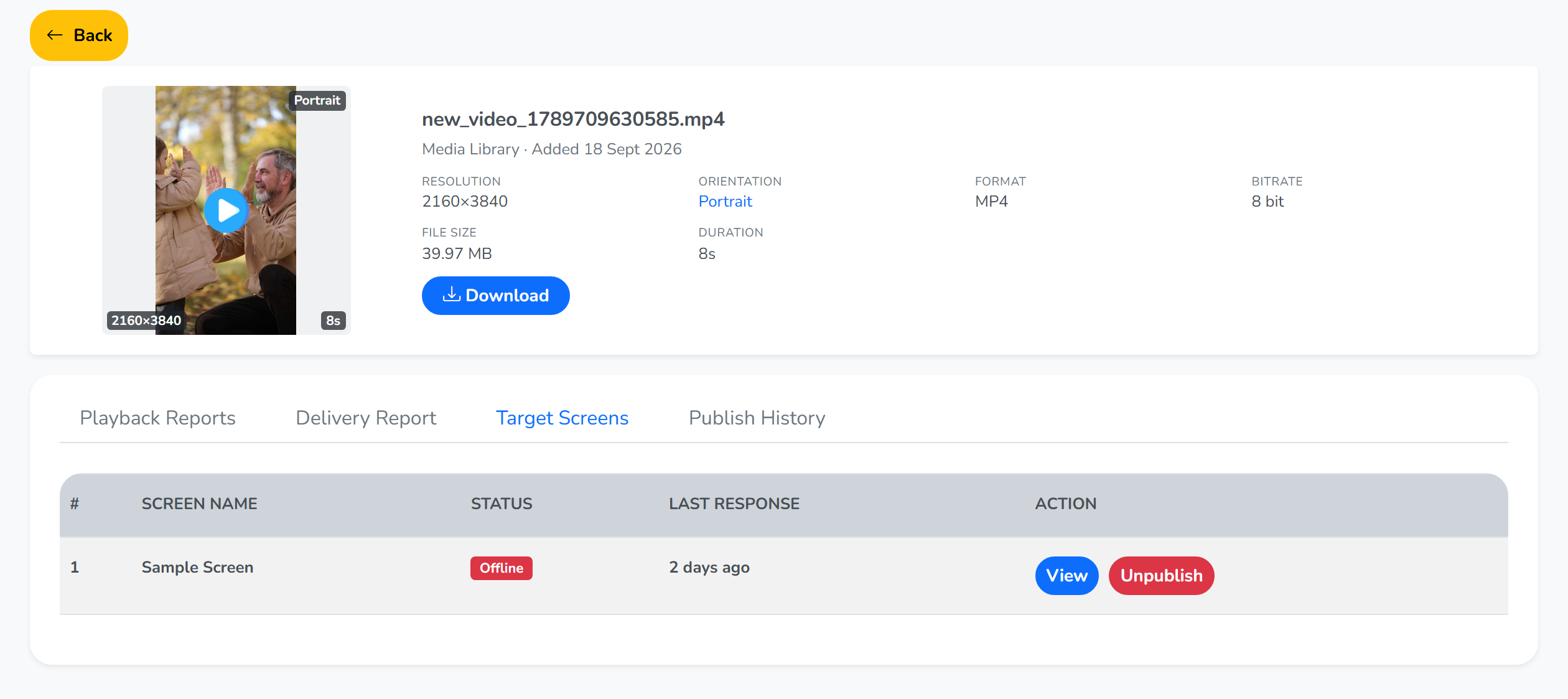Image resolution: width=1568 pixels, height=699 pixels.
Task: Click the 2160×3840 badge on thumbnail
Action: (x=146, y=321)
